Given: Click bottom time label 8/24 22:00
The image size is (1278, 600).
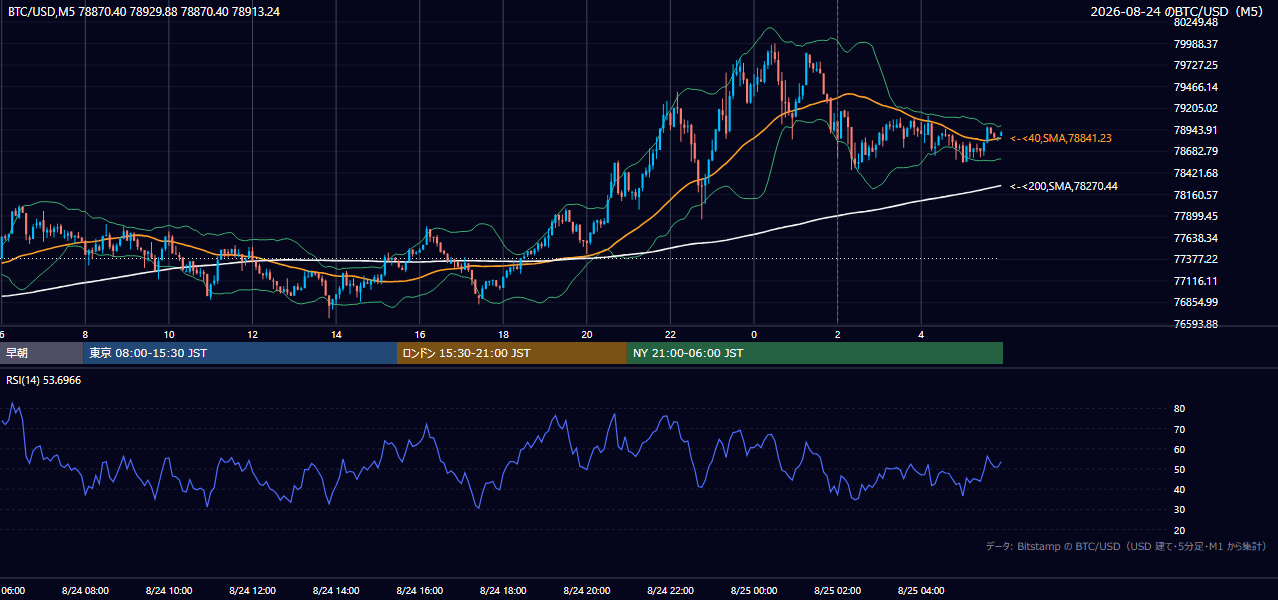Looking at the screenshot, I should 669,591.
